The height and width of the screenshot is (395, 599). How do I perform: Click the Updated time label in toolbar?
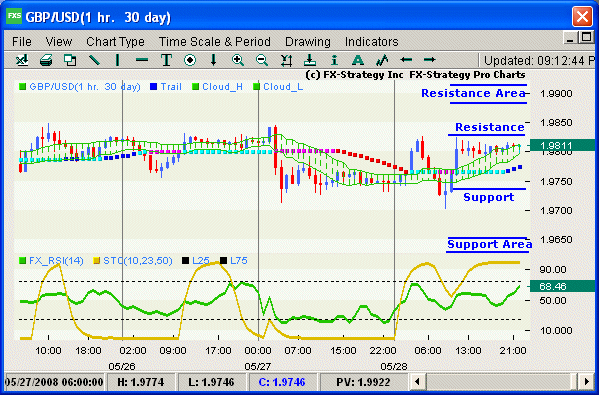pyautogui.click(x=539, y=61)
